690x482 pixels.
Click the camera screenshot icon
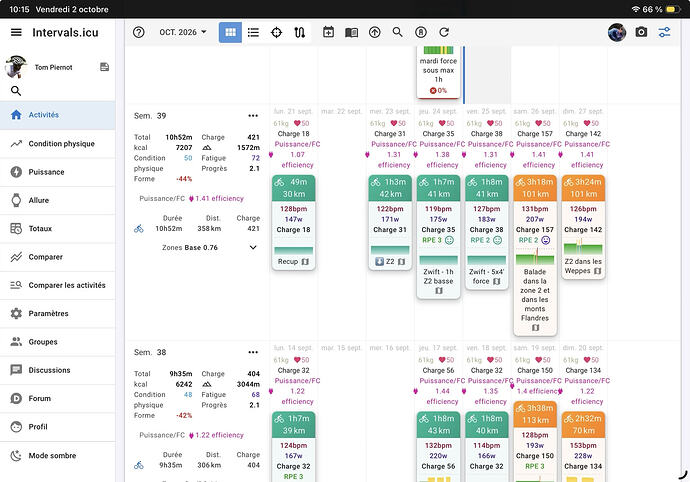click(641, 32)
